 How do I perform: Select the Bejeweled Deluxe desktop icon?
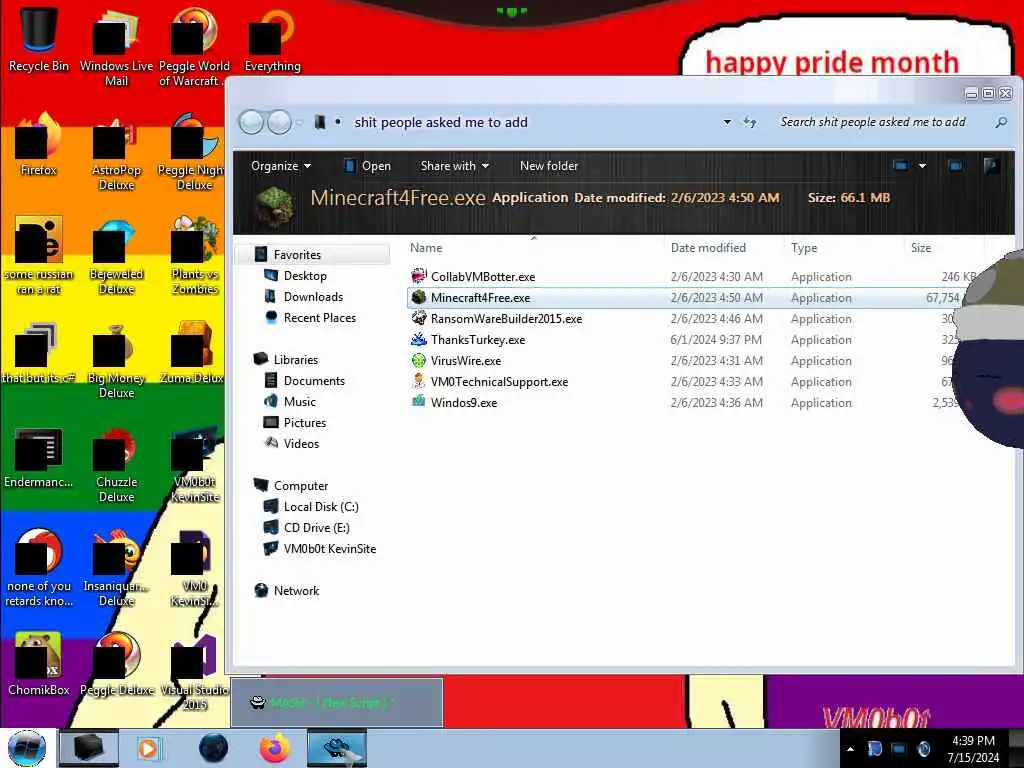tap(116, 255)
